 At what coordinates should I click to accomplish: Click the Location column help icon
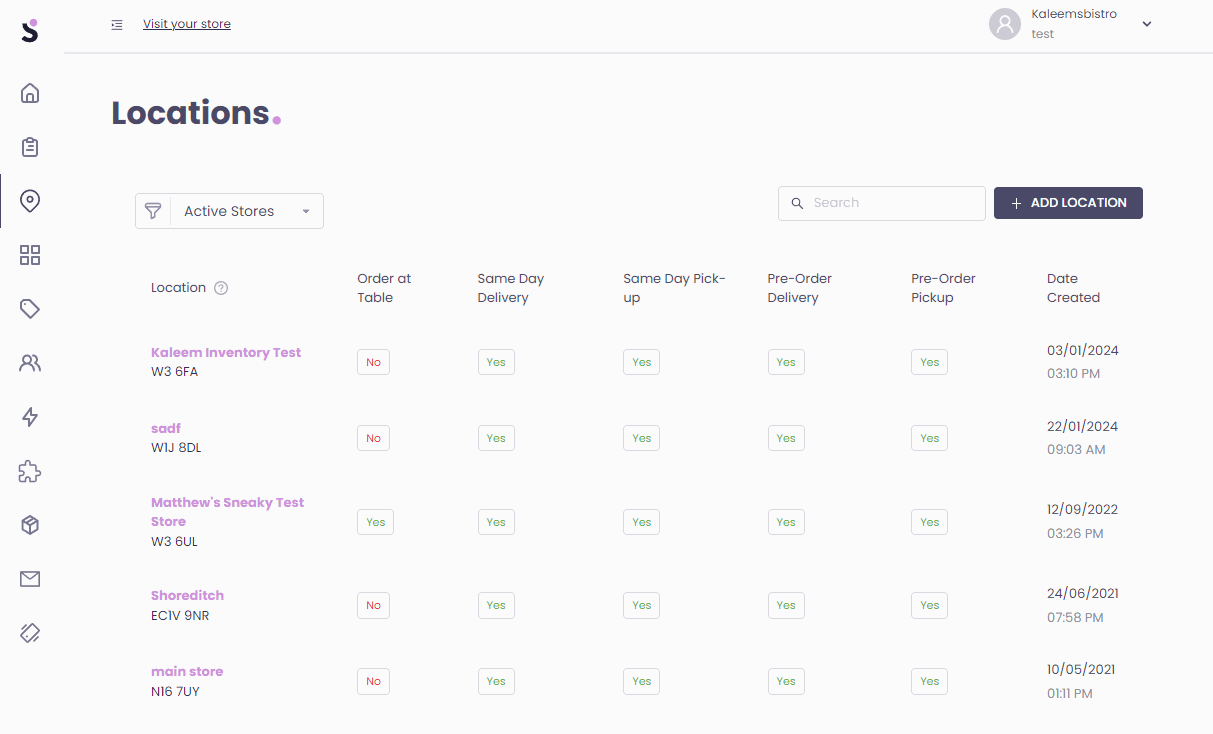point(222,288)
